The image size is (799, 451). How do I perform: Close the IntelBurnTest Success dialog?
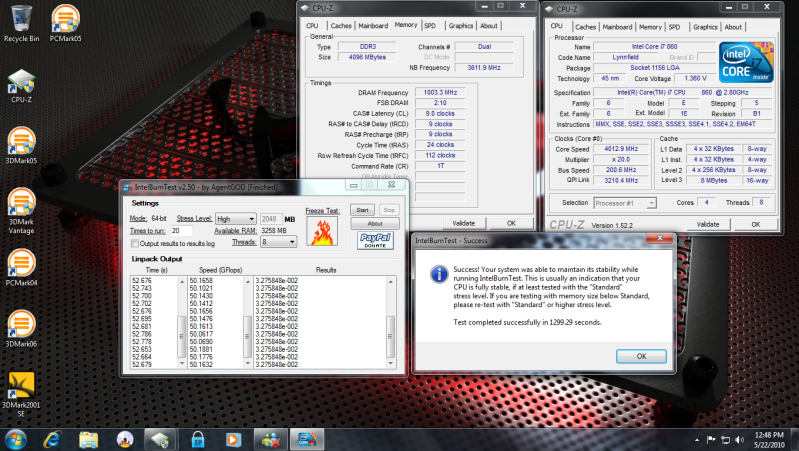(659, 238)
